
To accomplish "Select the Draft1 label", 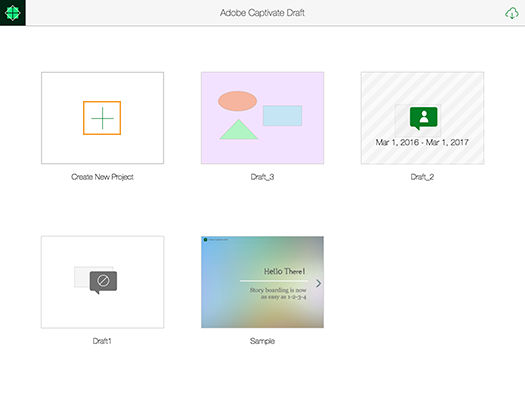I will click(x=102, y=341).
